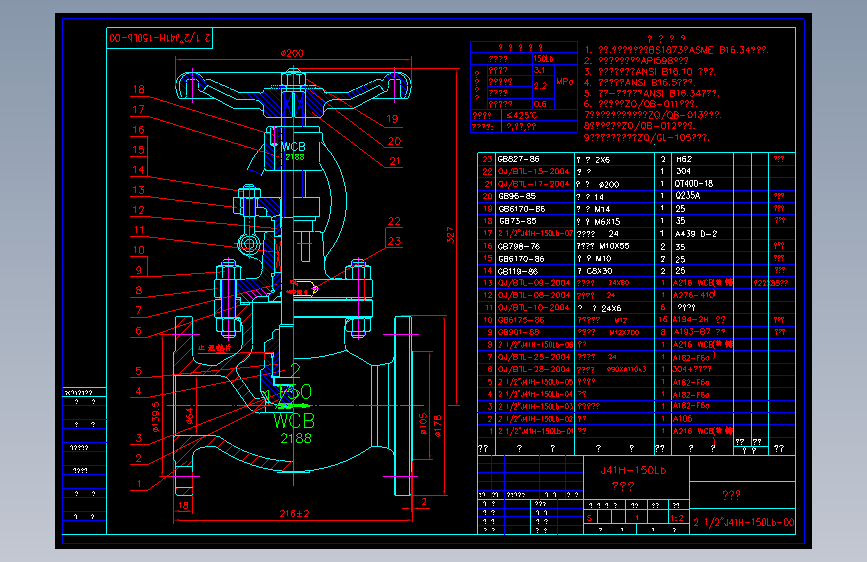Click callout number 23 right of bonnet
Viewport: 867px width, 562px height.
(394, 241)
